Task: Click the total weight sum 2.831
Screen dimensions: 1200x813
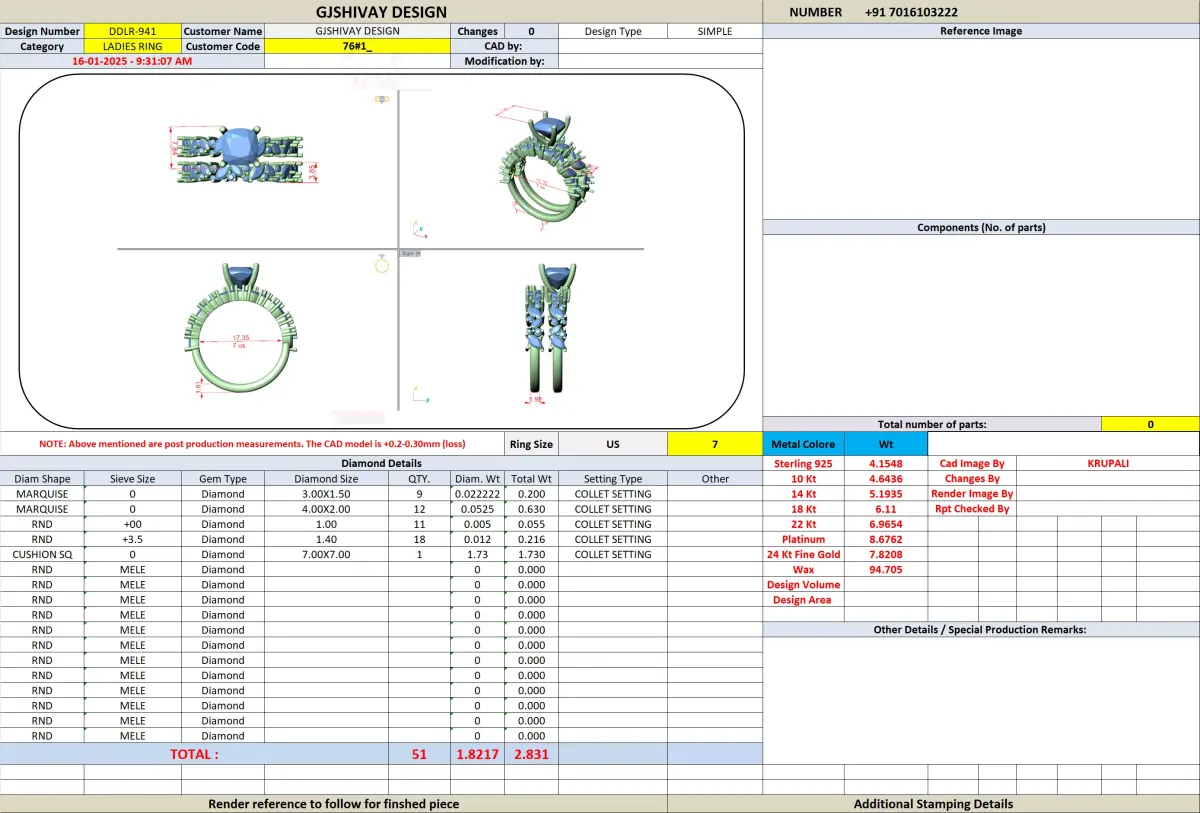Action: [x=531, y=754]
